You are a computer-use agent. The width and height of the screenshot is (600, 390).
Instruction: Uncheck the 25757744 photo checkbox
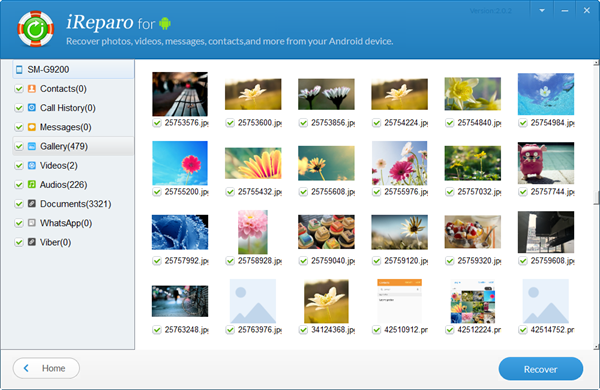(523, 192)
